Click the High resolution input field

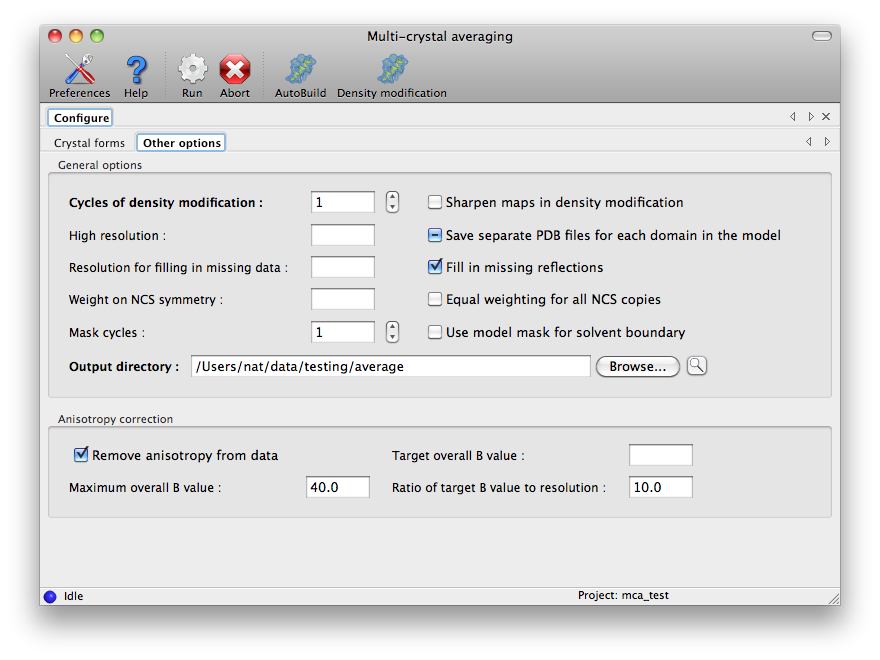coord(343,235)
